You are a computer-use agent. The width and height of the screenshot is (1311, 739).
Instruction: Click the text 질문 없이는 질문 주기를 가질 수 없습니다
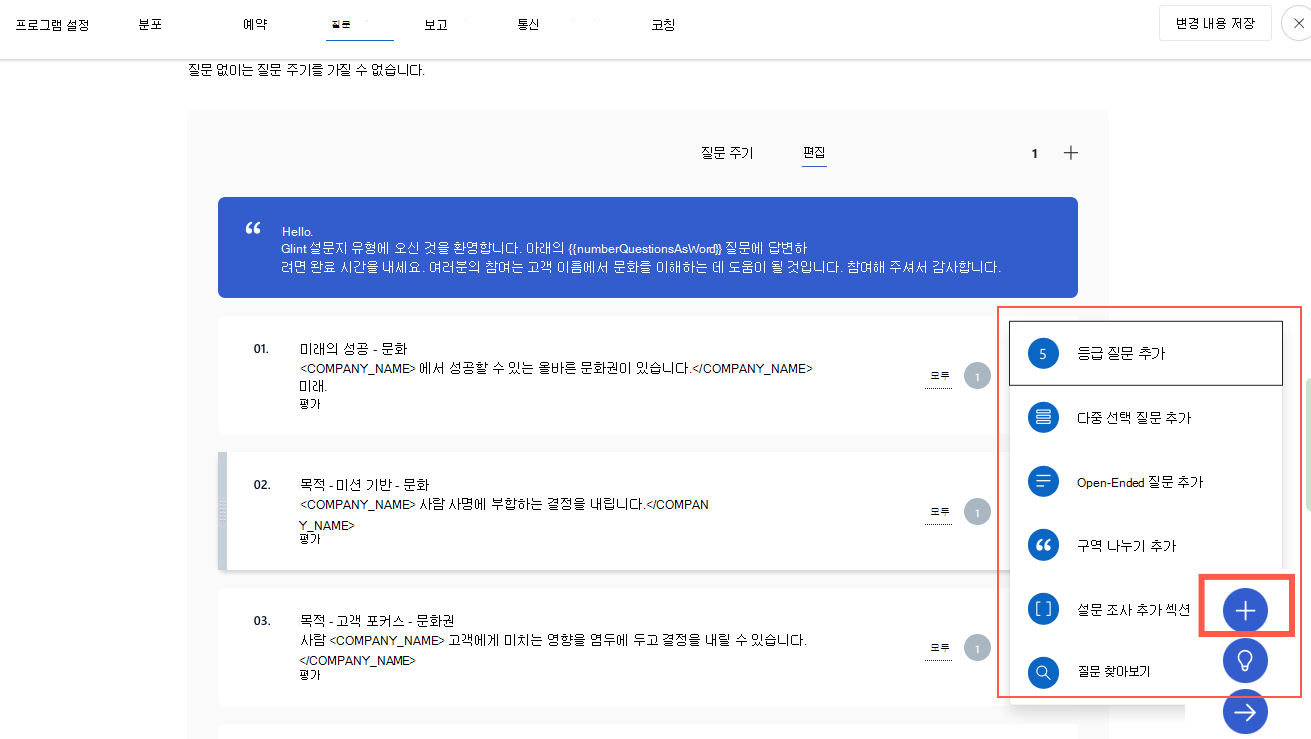(306, 70)
